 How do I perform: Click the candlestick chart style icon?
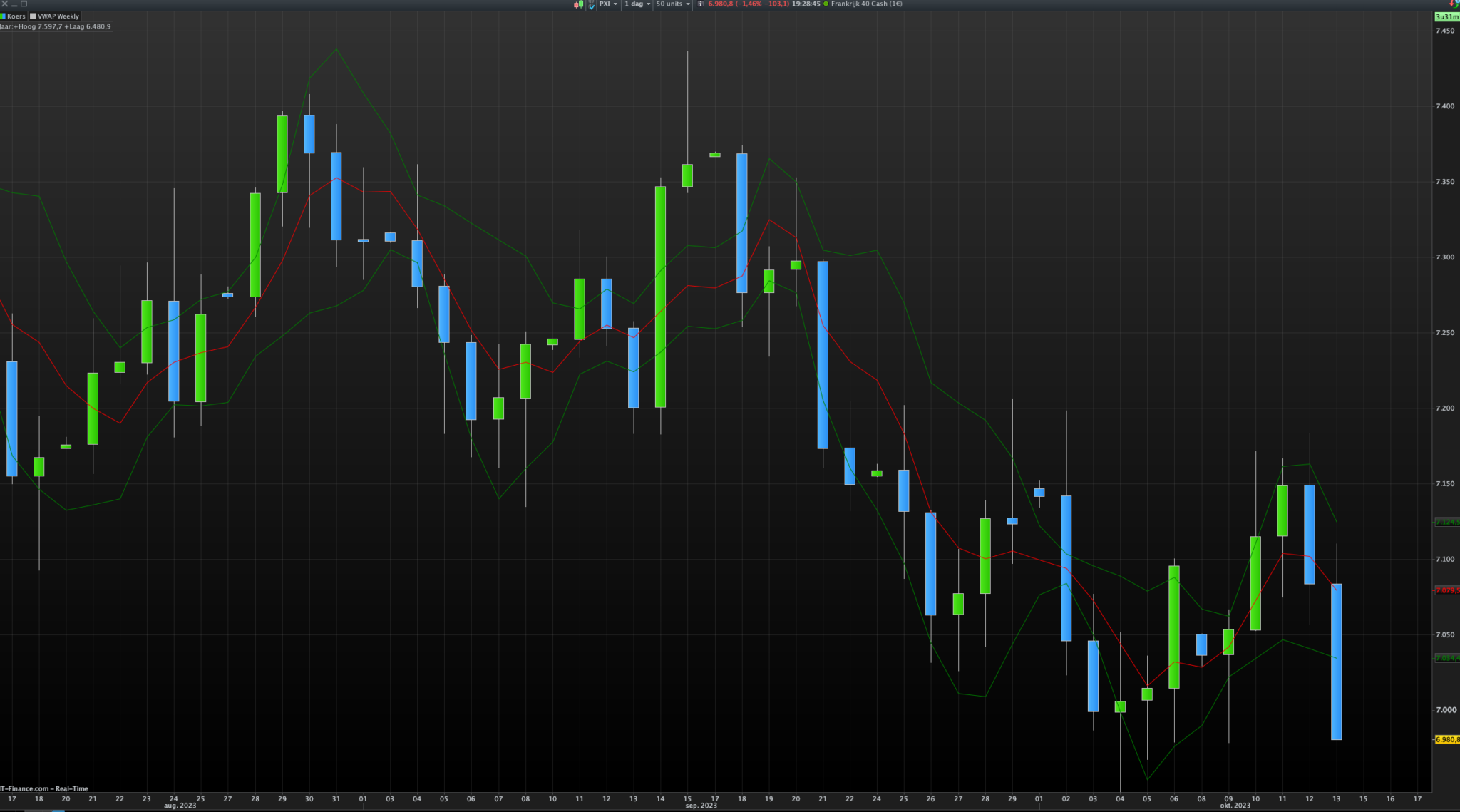(x=579, y=4)
